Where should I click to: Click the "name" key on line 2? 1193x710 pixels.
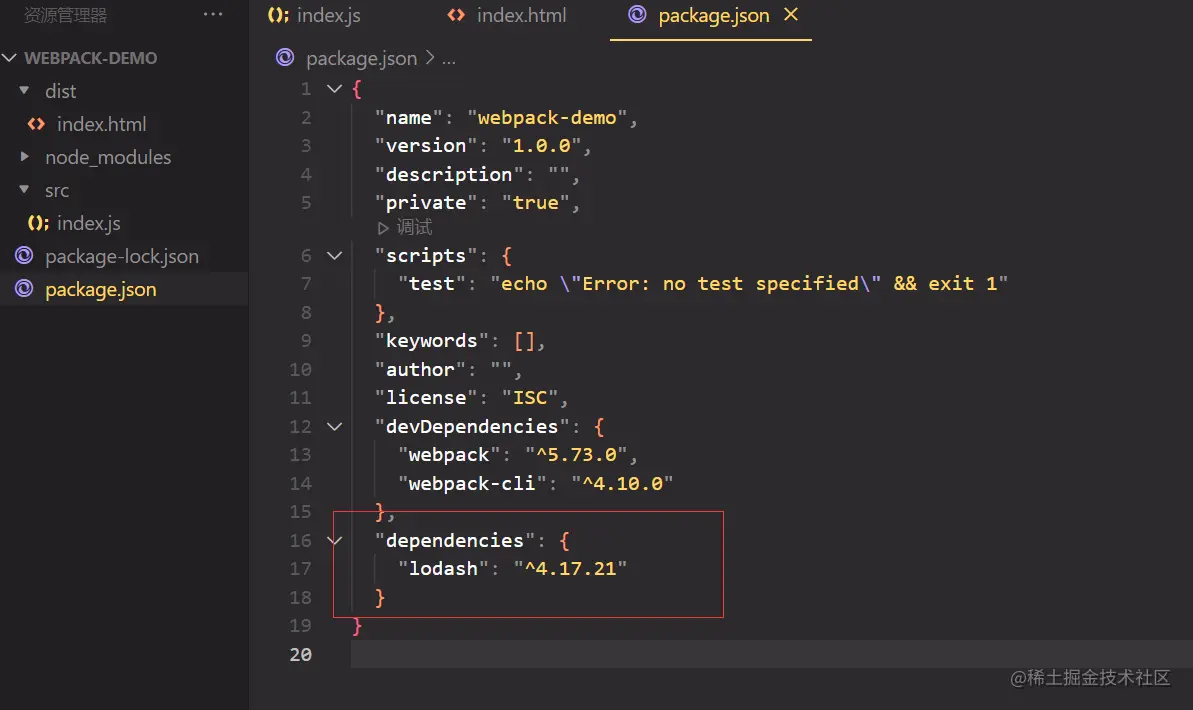tap(409, 118)
